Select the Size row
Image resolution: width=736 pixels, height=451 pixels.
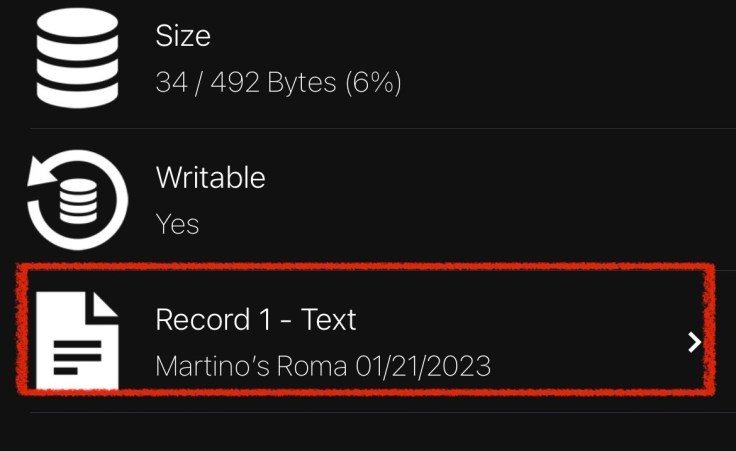tap(400, 60)
